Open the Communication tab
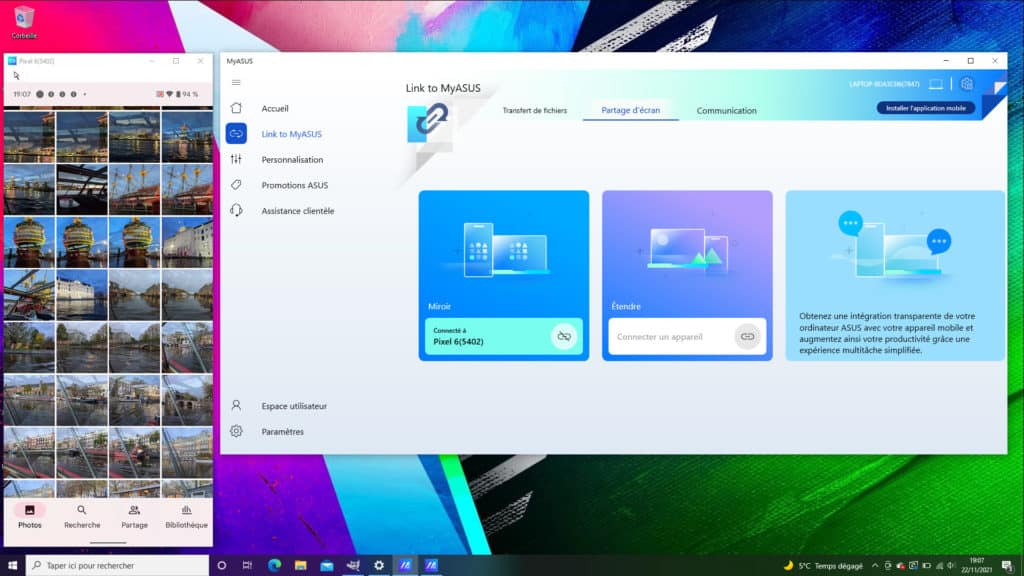1024x576 pixels. [726, 110]
